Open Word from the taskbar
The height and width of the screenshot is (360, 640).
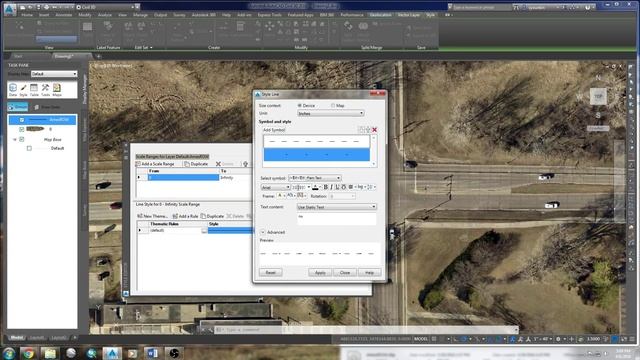tap(153, 353)
